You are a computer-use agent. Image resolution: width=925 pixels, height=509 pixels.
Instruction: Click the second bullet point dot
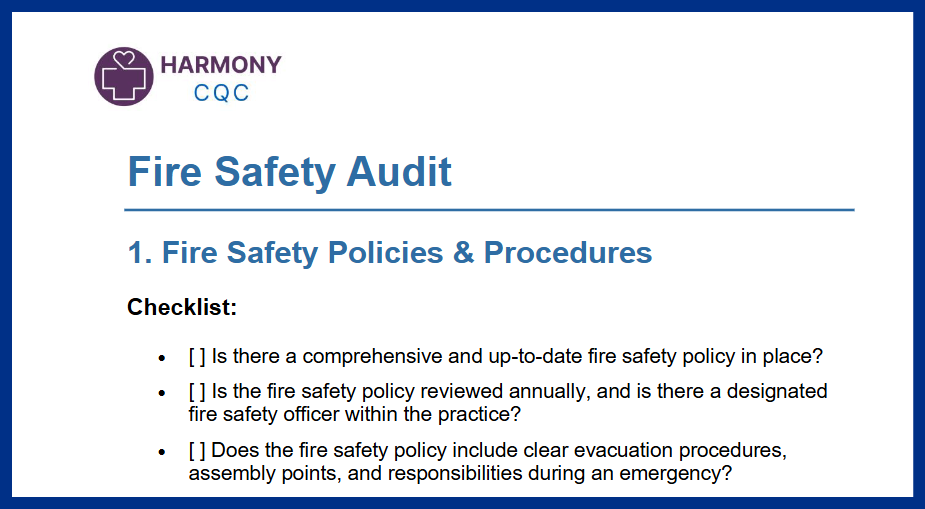click(161, 392)
